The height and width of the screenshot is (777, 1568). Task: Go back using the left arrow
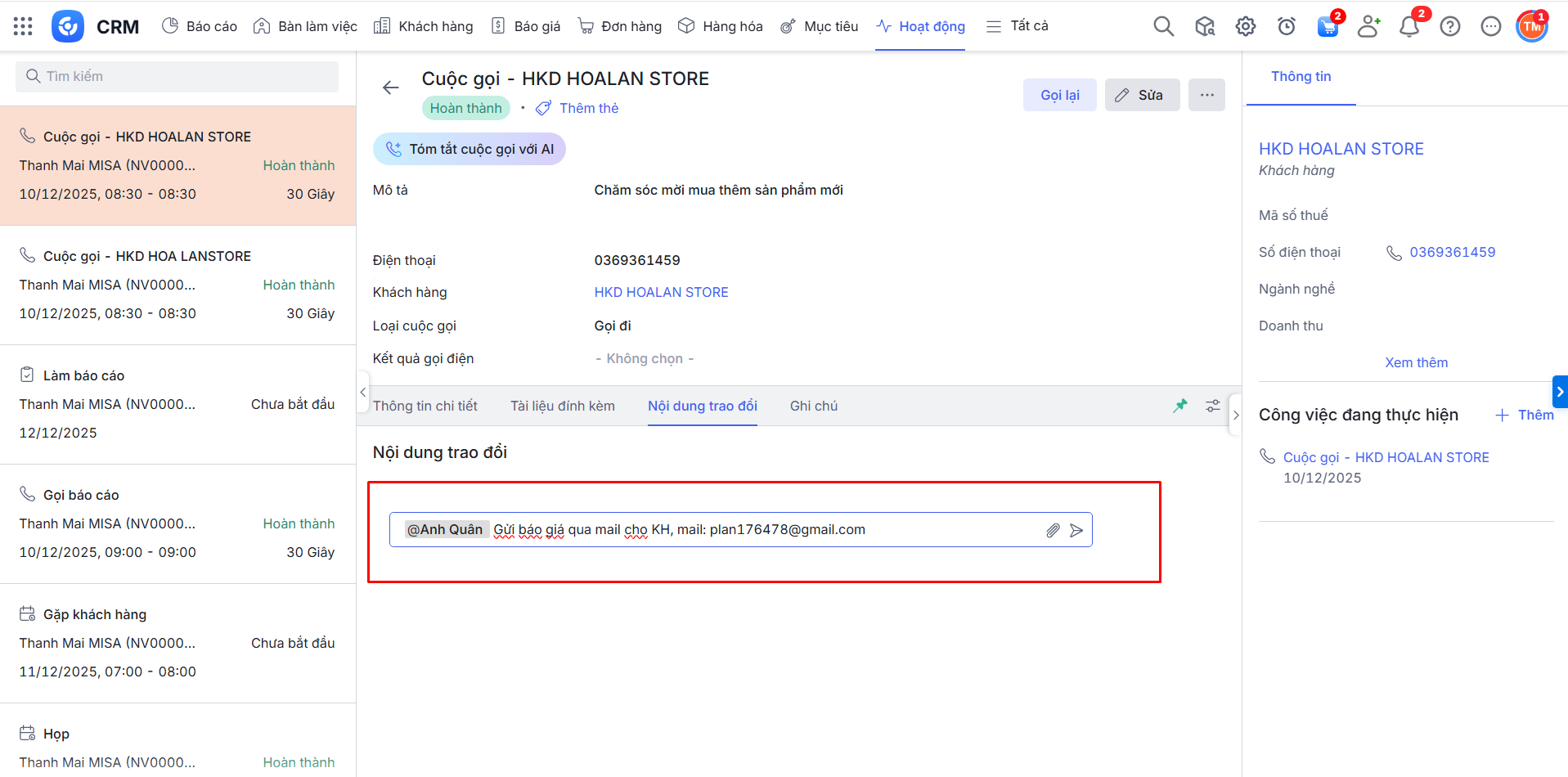coord(391,88)
